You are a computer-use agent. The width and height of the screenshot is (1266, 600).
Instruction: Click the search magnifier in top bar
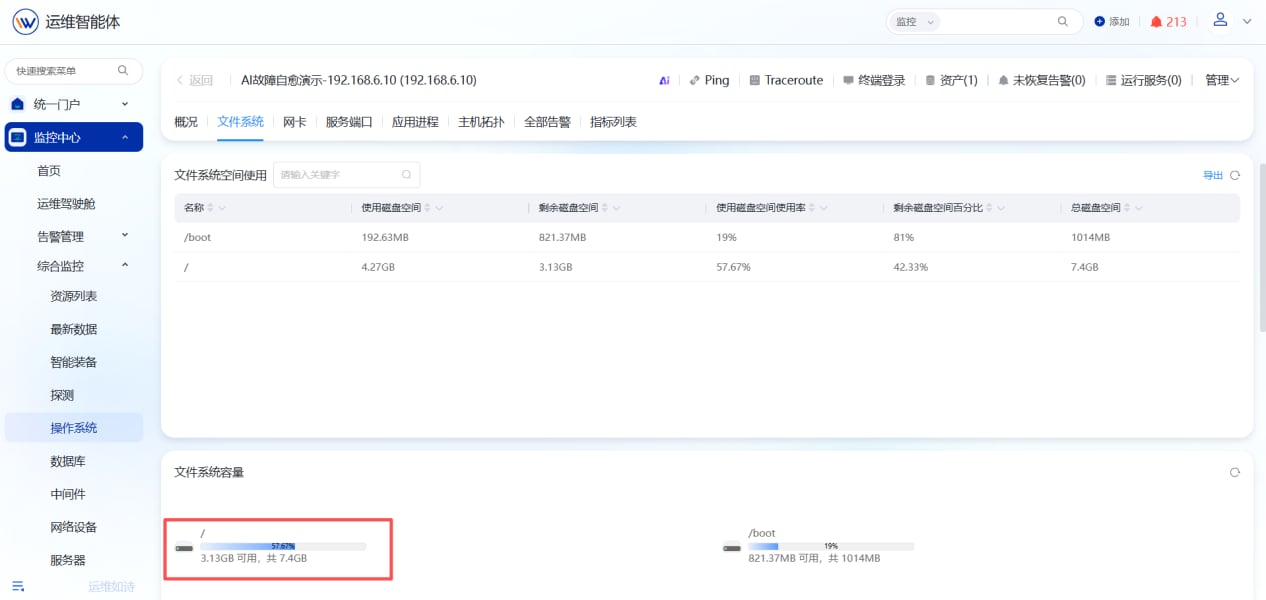1063,21
